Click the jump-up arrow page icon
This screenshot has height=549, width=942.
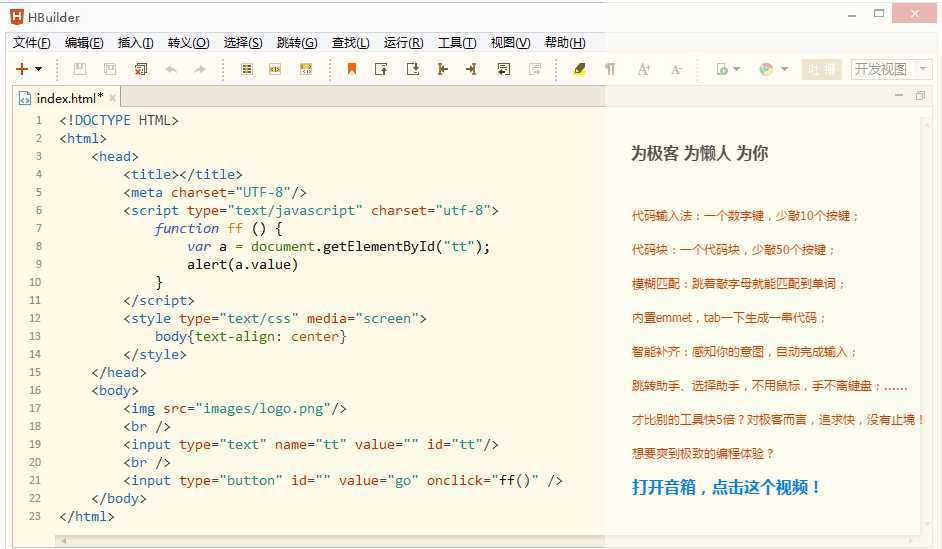click(x=381, y=69)
